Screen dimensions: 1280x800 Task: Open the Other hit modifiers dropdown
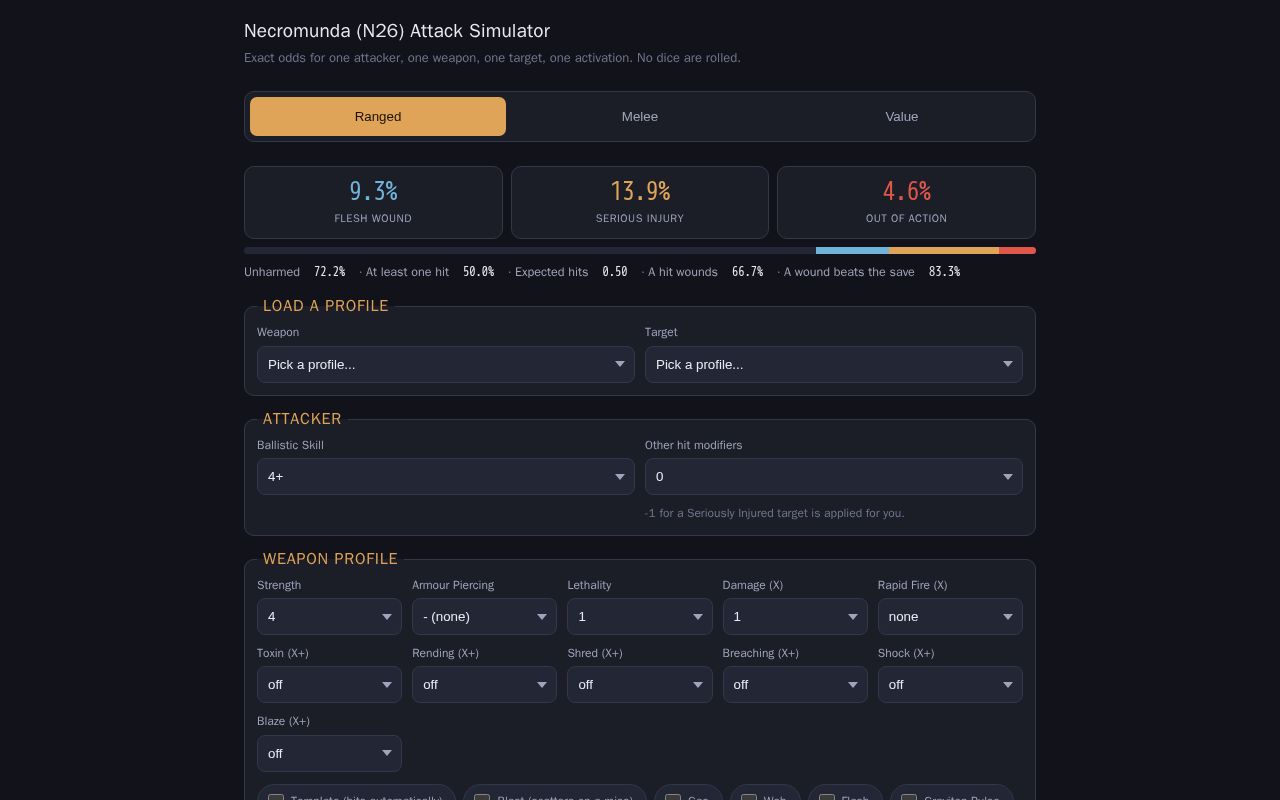(834, 476)
